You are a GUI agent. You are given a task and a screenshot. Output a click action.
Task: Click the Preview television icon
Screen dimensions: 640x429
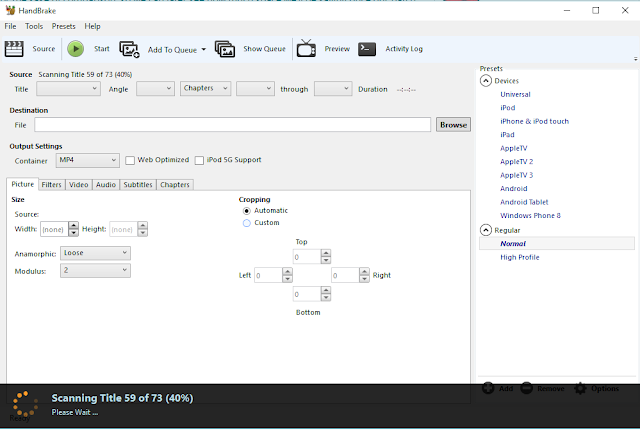coord(306,49)
